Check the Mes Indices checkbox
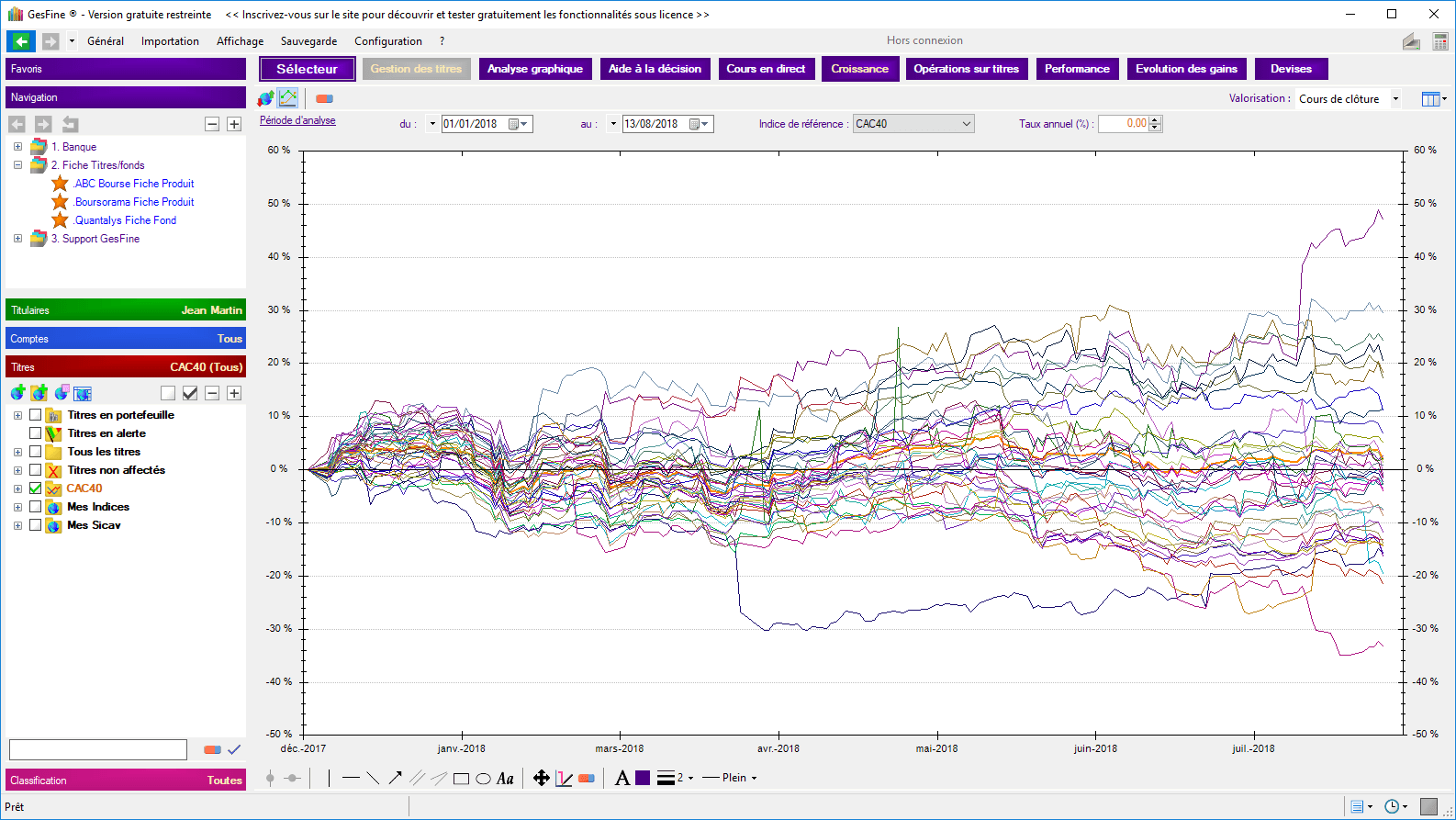The height and width of the screenshot is (820, 1456). click(x=36, y=507)
